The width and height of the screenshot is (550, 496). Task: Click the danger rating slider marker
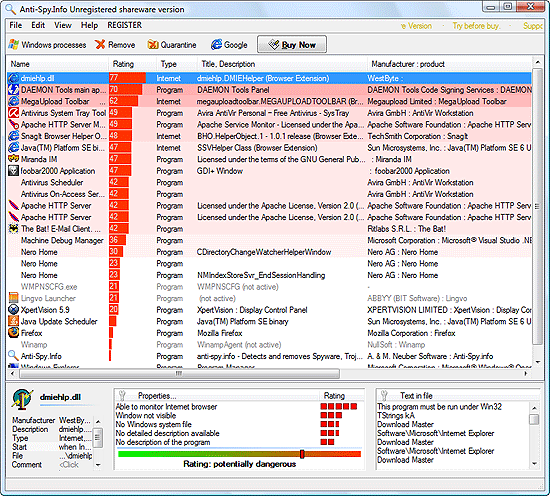pos(302,454)
